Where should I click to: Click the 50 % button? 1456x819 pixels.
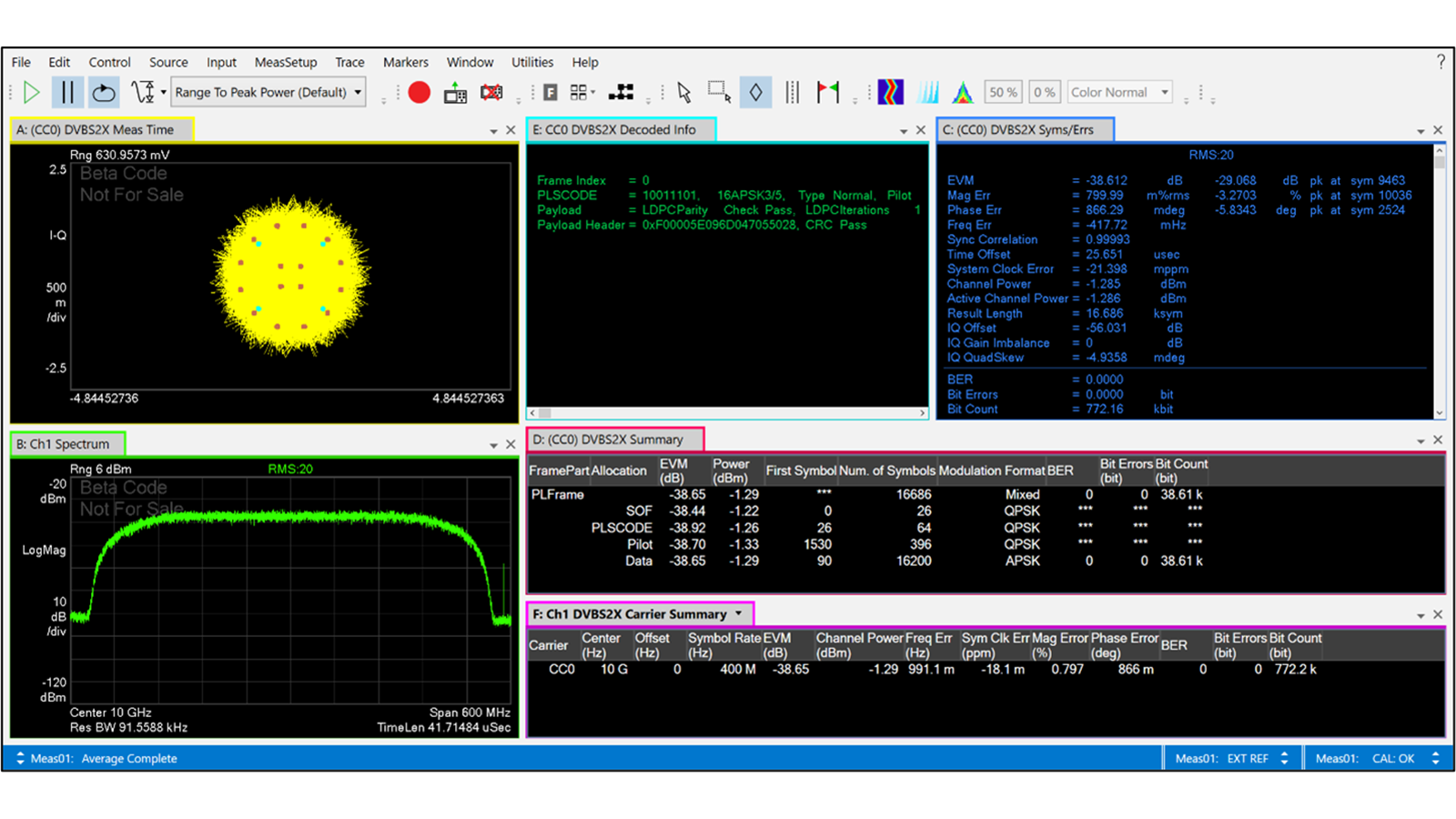pyautogui.click(x=1003, y=91)
